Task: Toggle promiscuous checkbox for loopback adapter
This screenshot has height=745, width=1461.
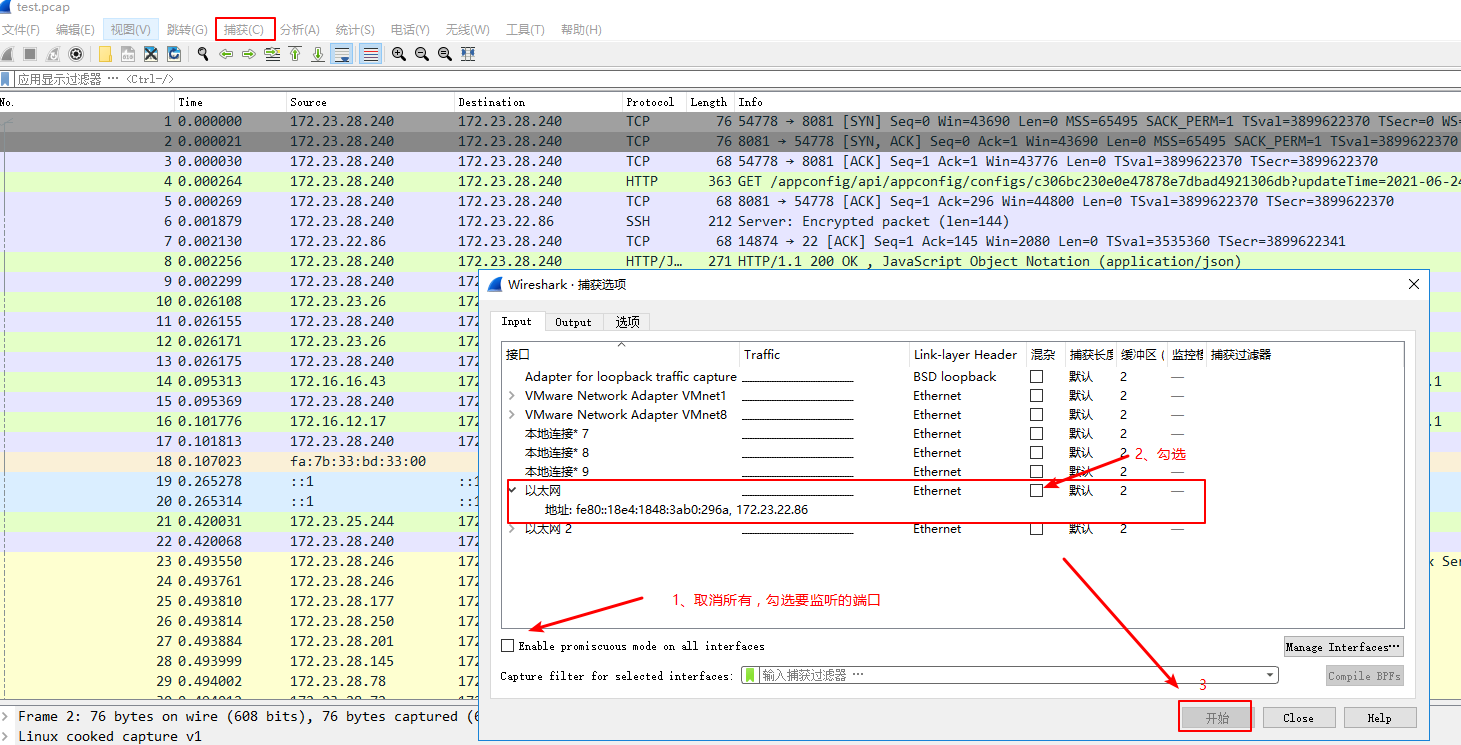Action: [x=1036, y=376]
